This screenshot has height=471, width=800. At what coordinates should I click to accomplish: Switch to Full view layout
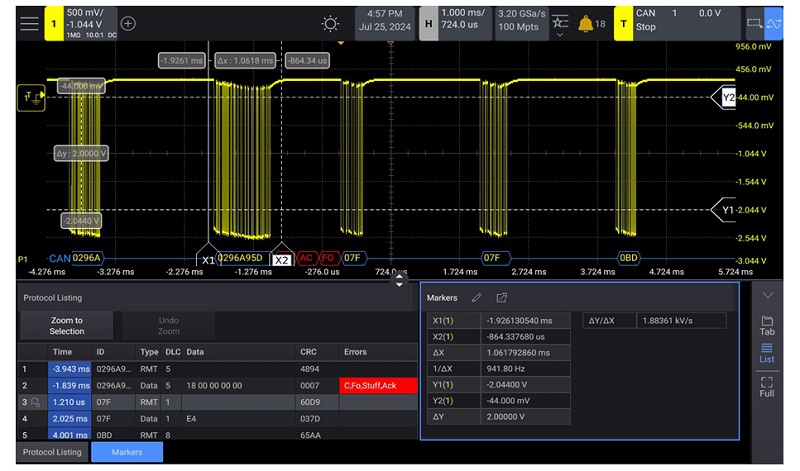(767, 387)
